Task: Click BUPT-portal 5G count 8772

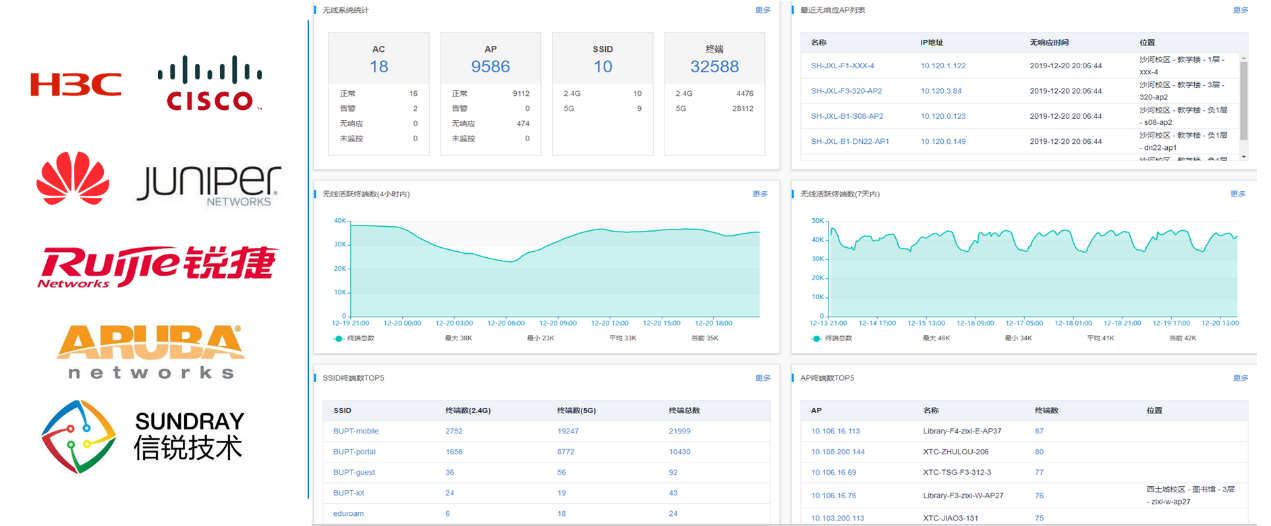Action: [567, 451]
